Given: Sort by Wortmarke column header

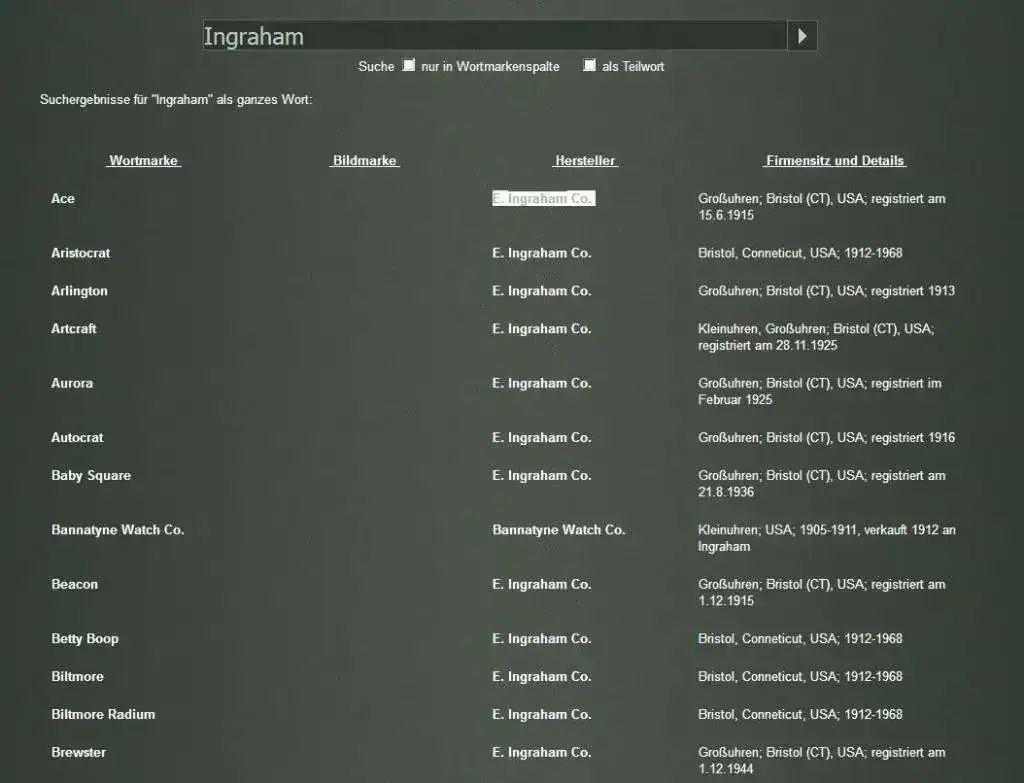Looking at the screenshot, I should coord(144,161).
